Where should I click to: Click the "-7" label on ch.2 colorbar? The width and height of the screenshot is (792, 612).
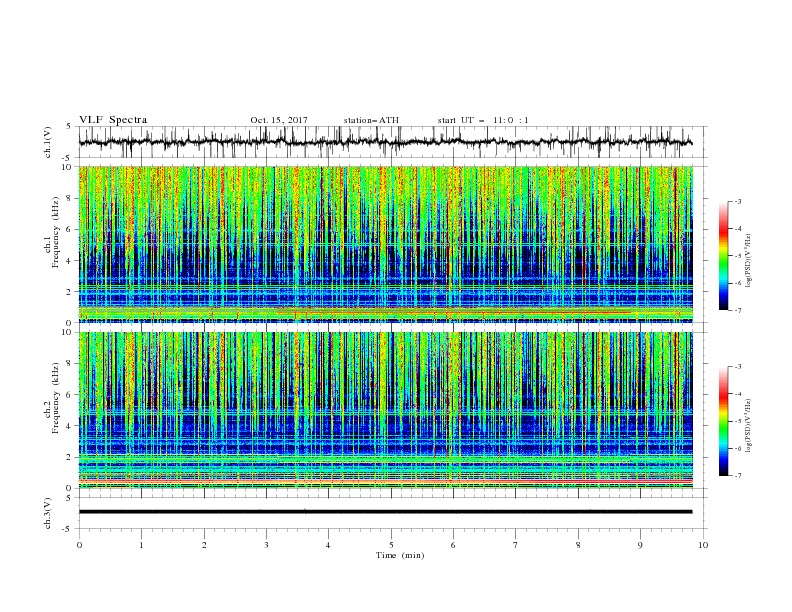point(737,475)
